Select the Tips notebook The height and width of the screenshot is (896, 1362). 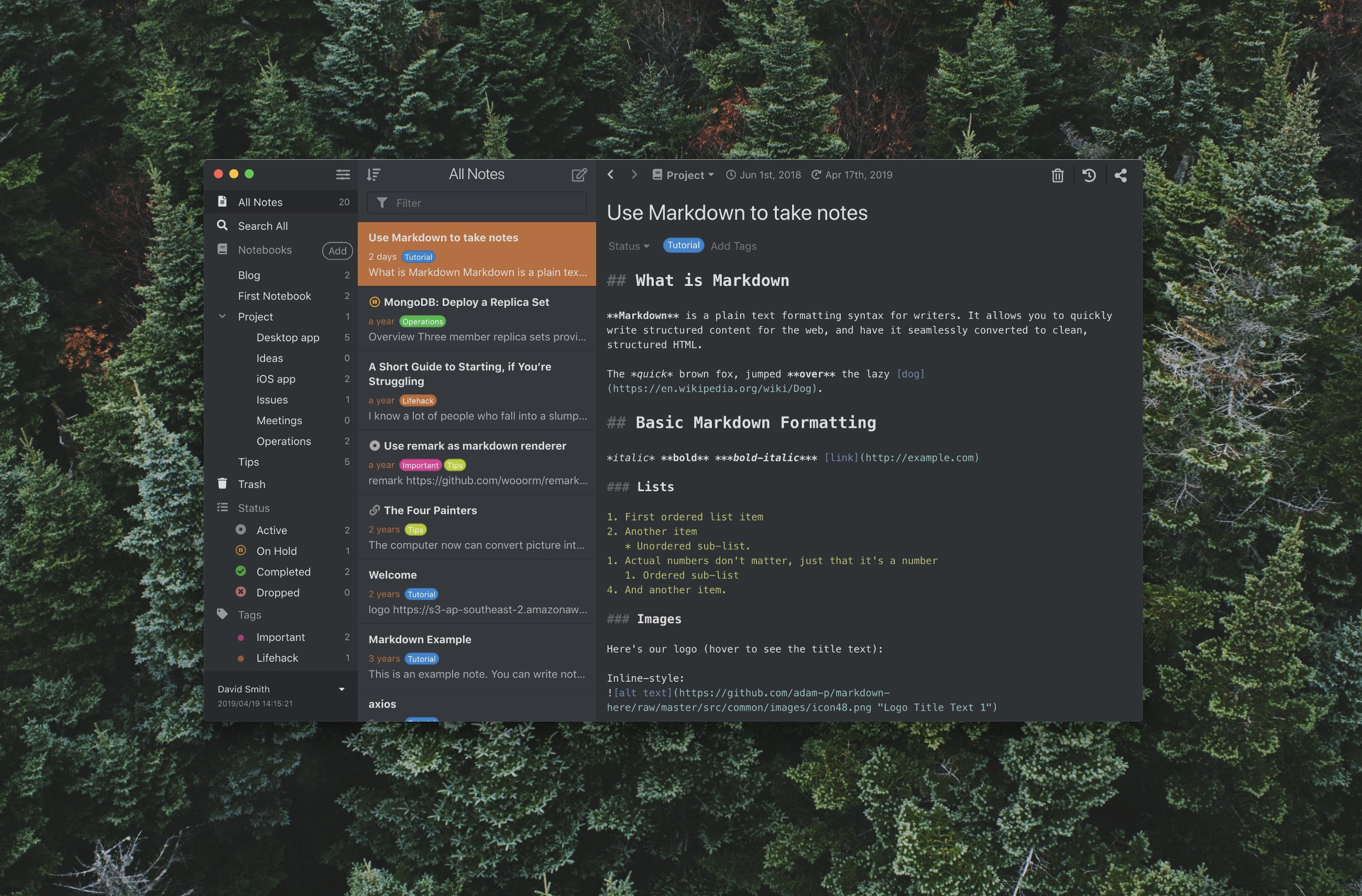249,461
